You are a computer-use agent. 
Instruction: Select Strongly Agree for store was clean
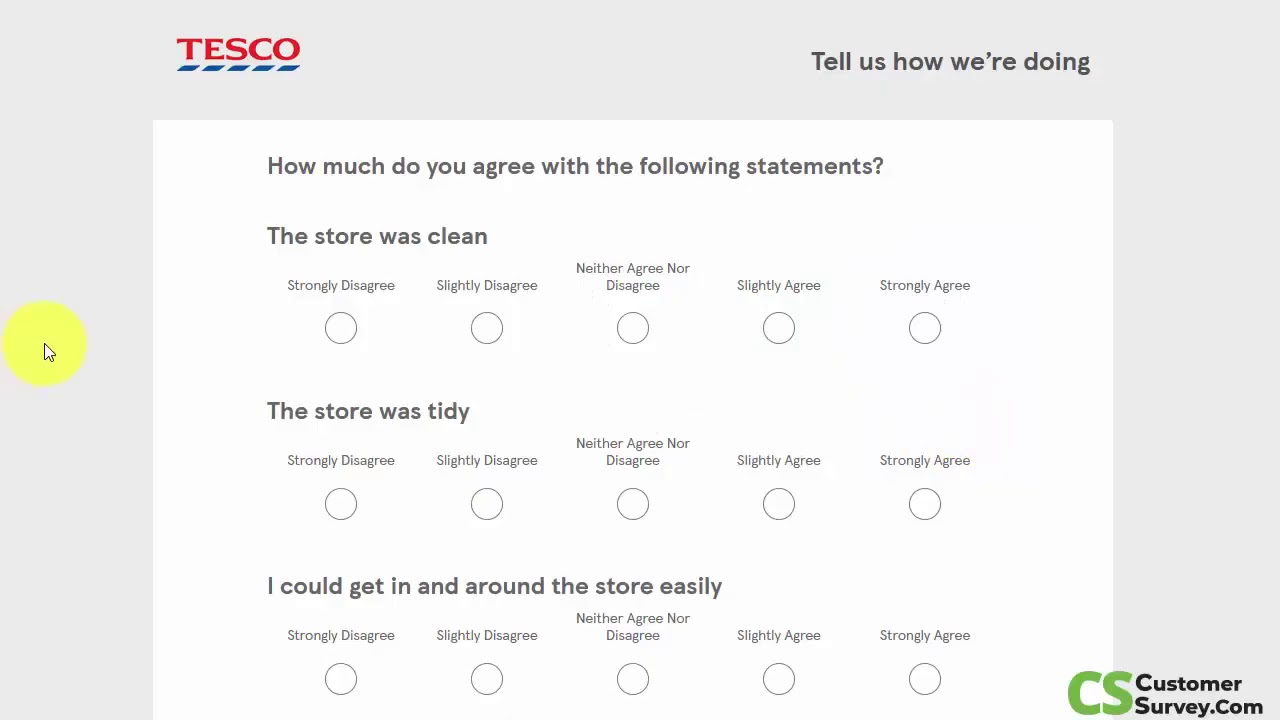click(x=925, y=328)
